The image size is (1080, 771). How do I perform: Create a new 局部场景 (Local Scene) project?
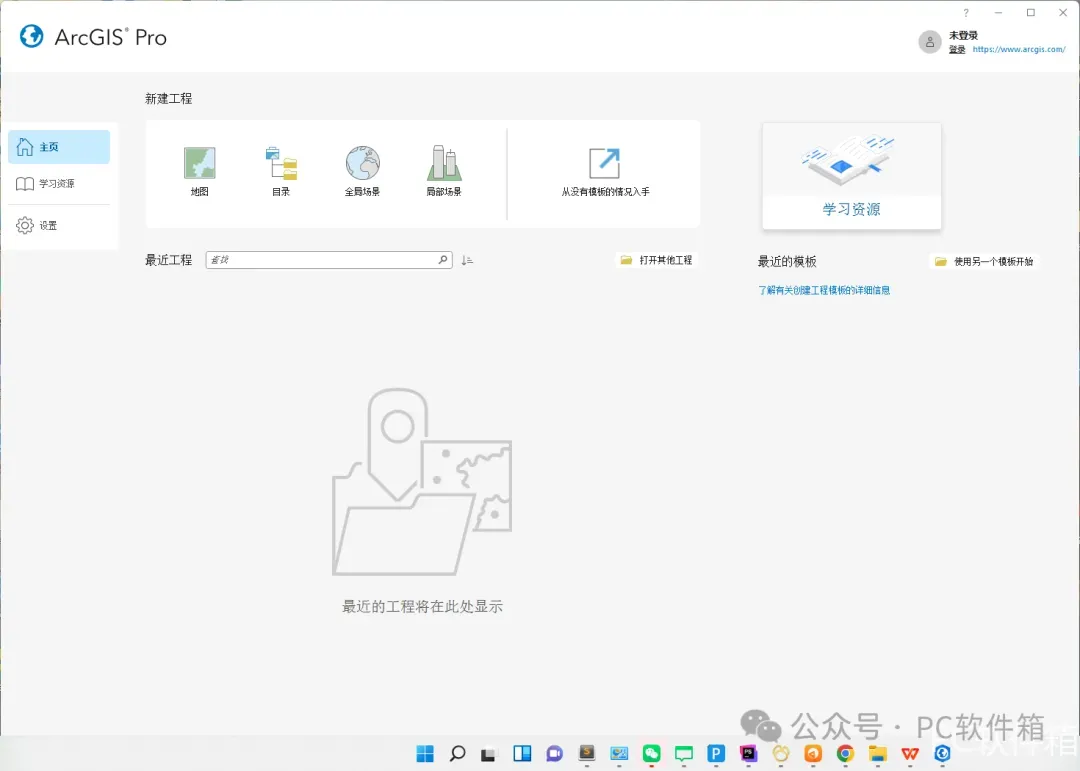pyautogui.click(x=444, y=172)
